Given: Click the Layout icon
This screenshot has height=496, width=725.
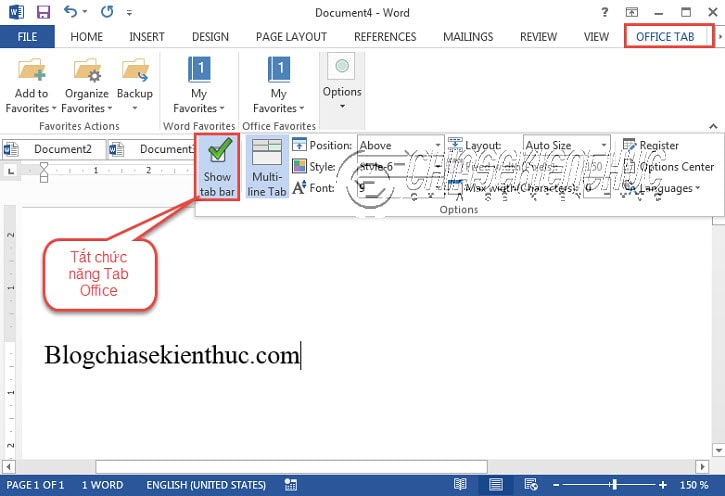Looking at the screenshot, I should click(455, 144).
